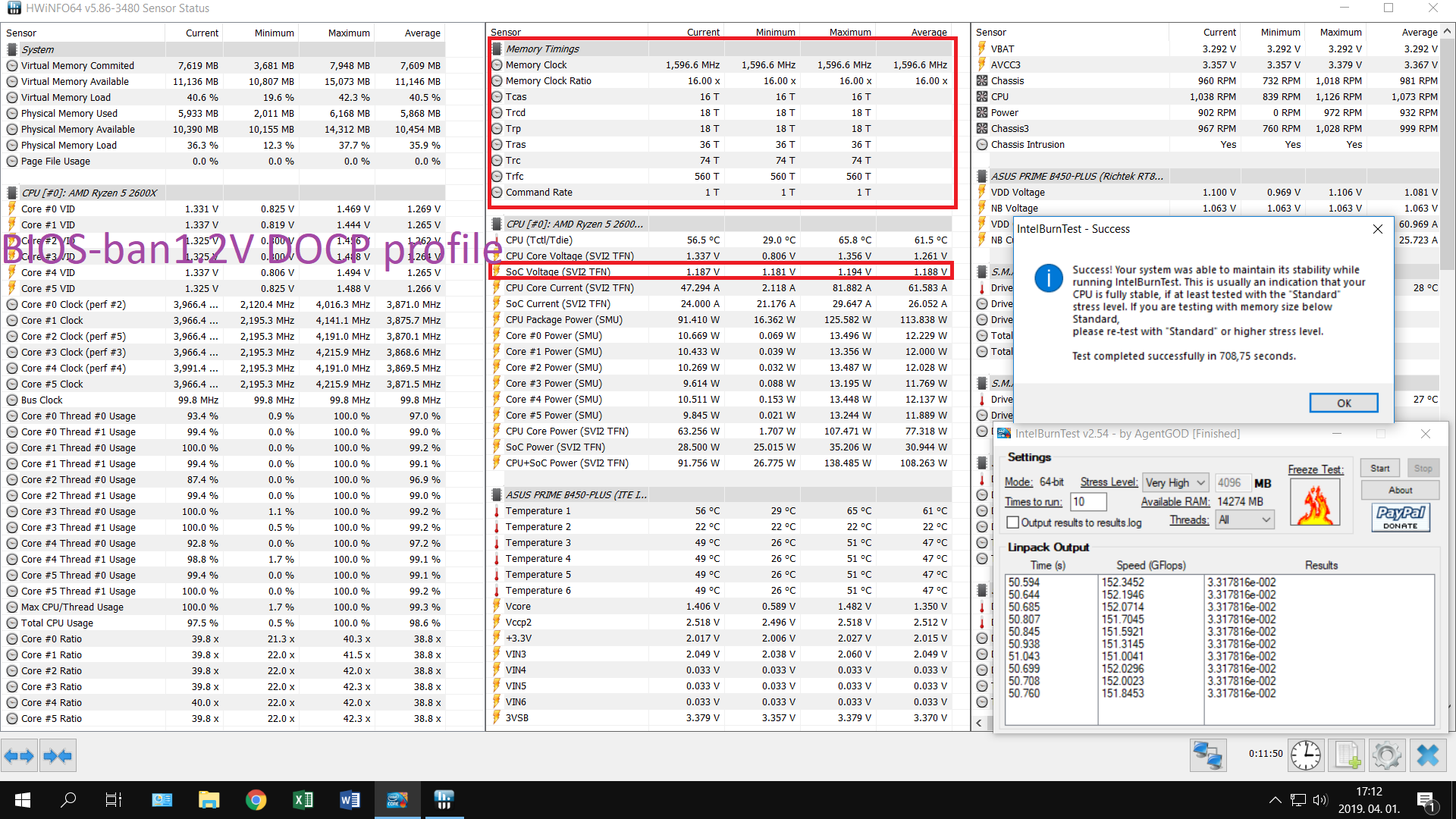
Task: Select the SoC Voltage (SVI2 TFN) row
Action: point(720,271)
